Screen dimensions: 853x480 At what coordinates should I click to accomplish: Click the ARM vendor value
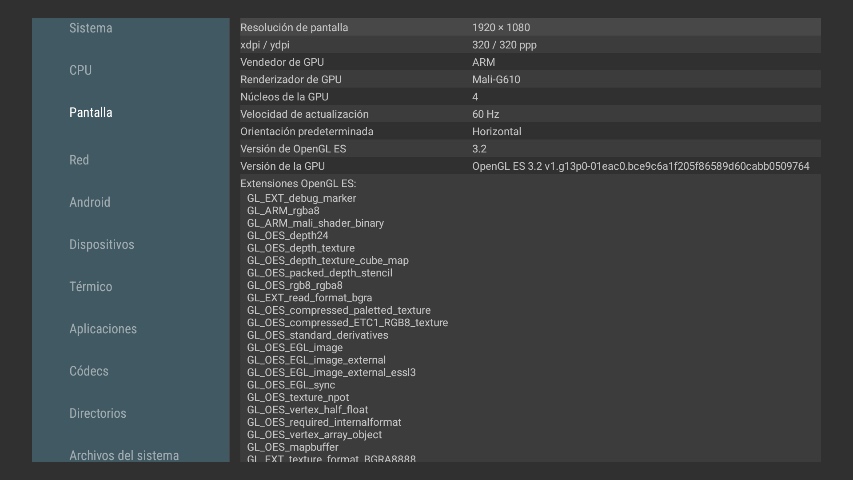pyautogui.click(x=484, y=62)
